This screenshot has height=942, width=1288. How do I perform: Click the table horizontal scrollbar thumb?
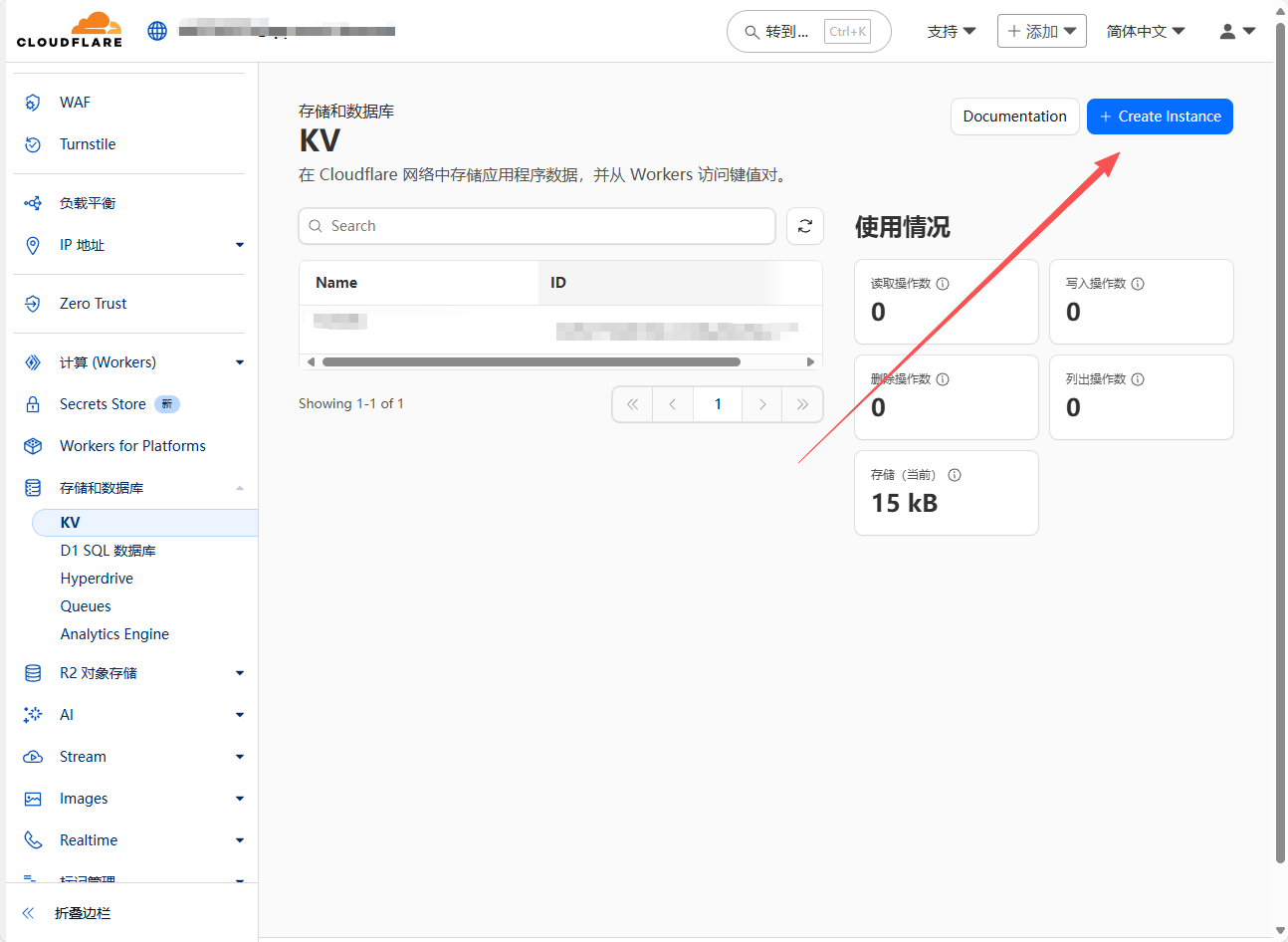(x=532, y=362)
